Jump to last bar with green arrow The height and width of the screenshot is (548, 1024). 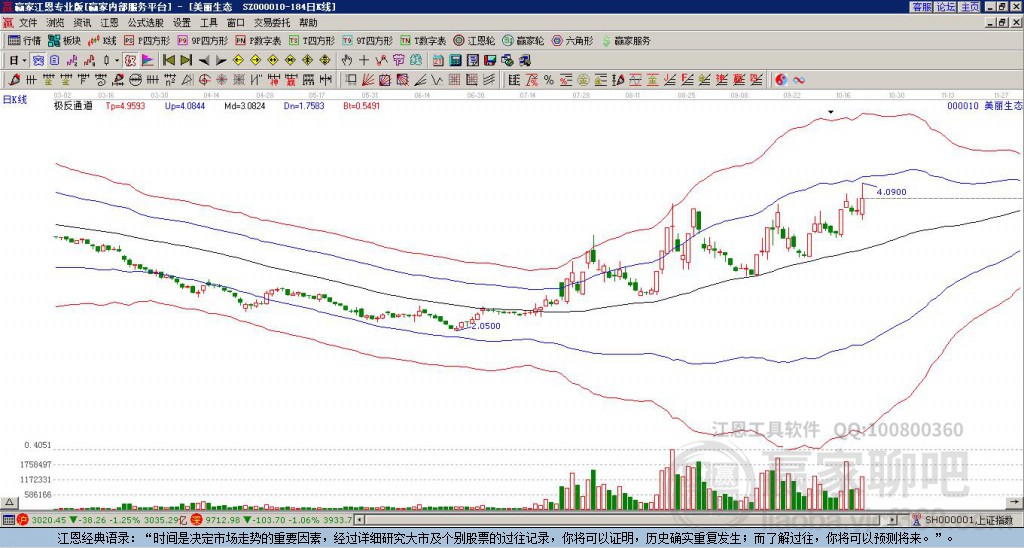pyautogui.click(x=186, y=60)
